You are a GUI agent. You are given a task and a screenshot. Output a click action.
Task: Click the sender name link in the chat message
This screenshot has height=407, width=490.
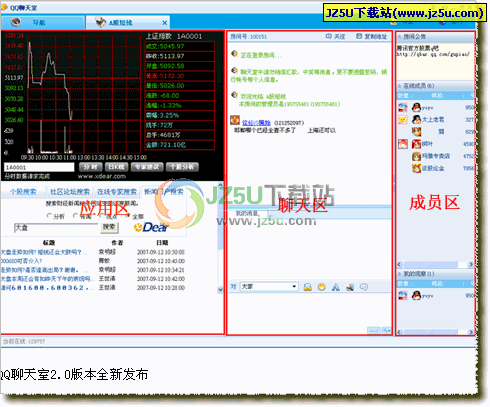pyautogui.click(x=256, y=123)
